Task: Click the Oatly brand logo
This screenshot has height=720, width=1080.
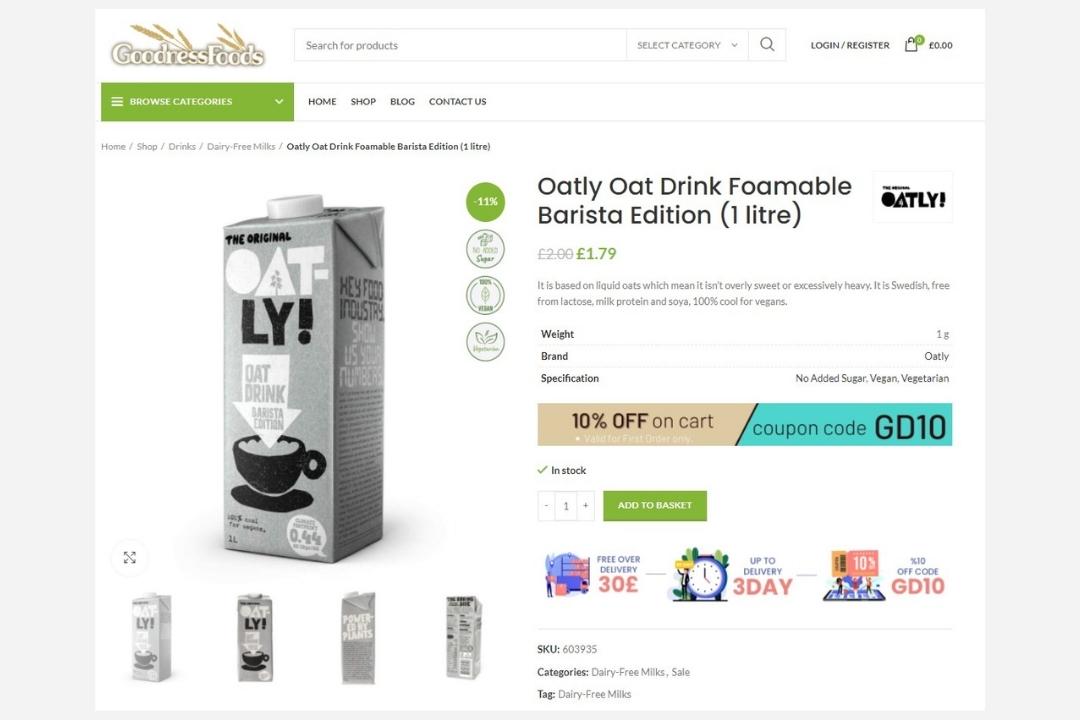Action: coord(912,197)
